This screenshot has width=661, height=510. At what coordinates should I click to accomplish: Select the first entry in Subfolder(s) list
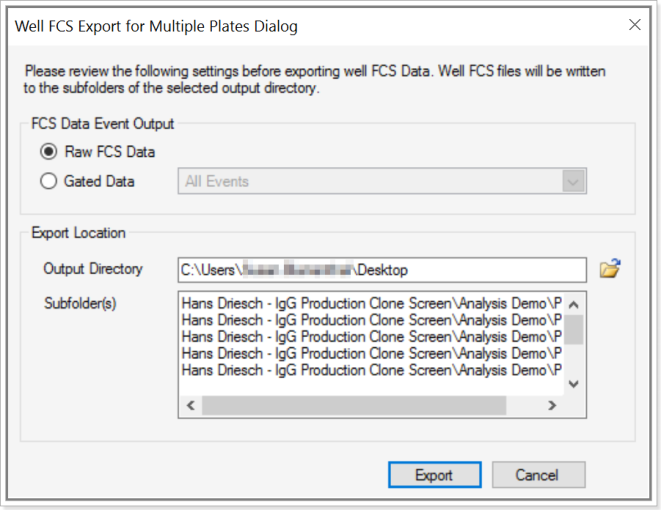370,301
